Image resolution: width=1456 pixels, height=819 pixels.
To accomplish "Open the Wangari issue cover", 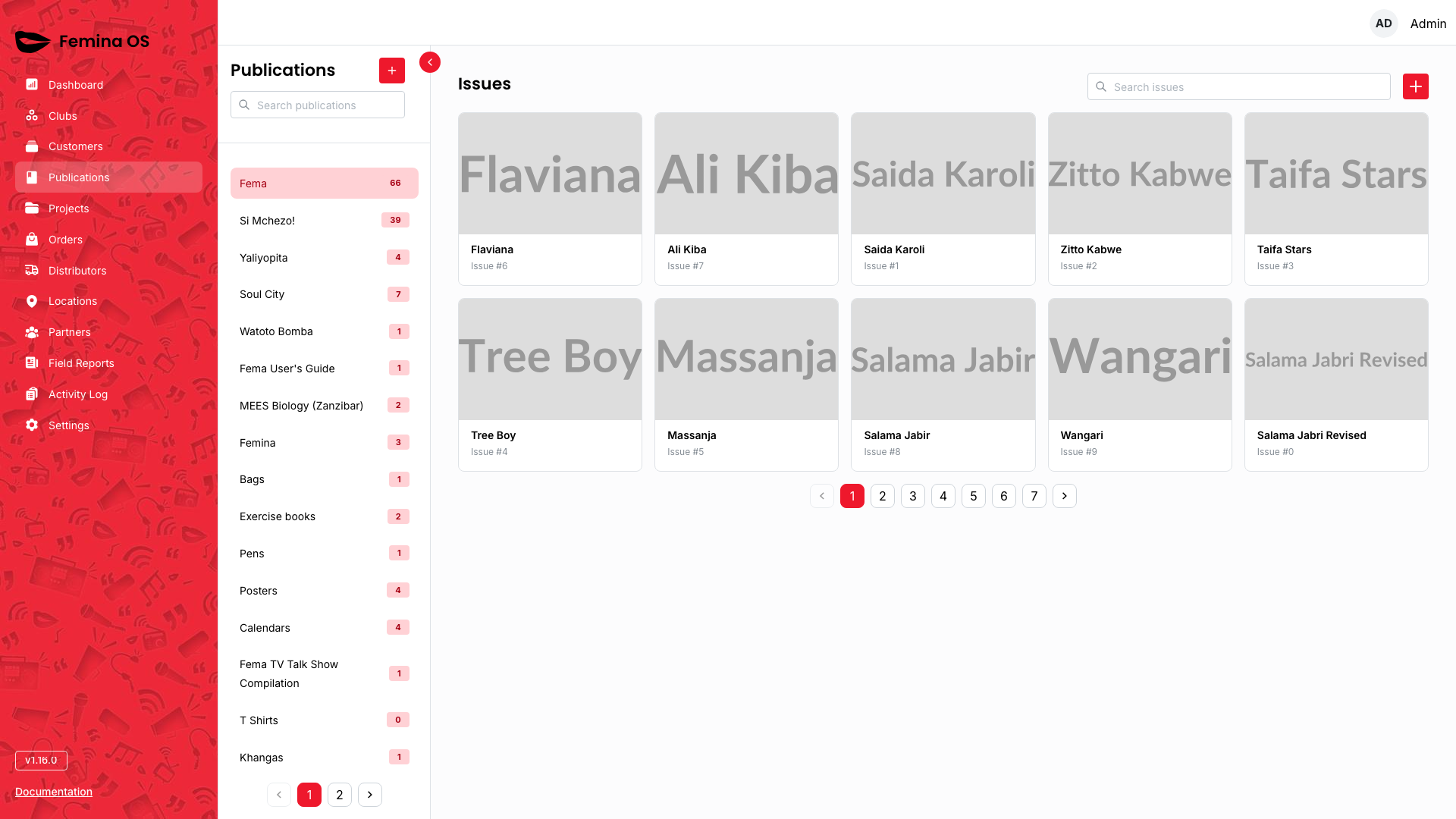I will [1140, 359].
